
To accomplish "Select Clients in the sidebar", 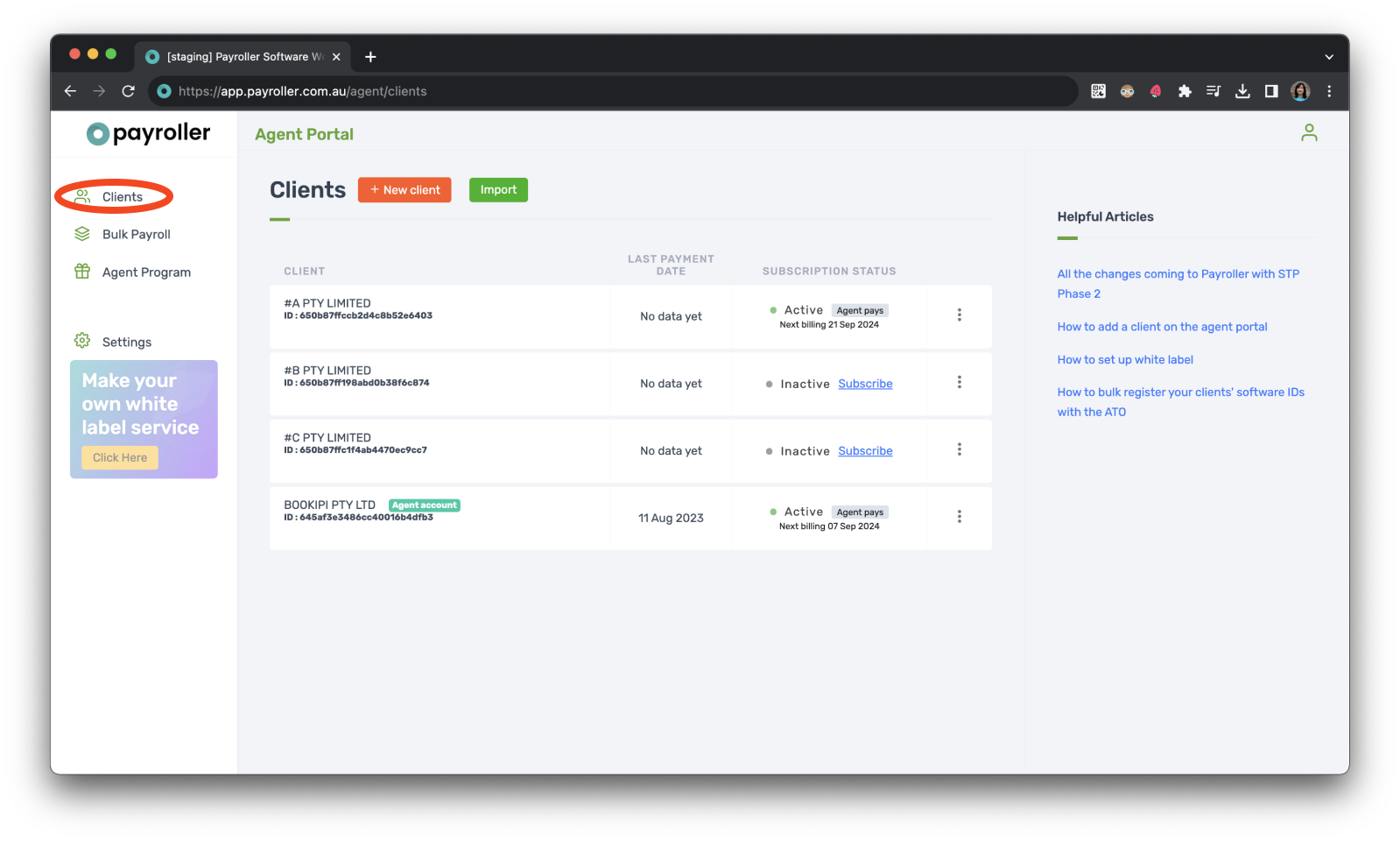I will 122,197.
